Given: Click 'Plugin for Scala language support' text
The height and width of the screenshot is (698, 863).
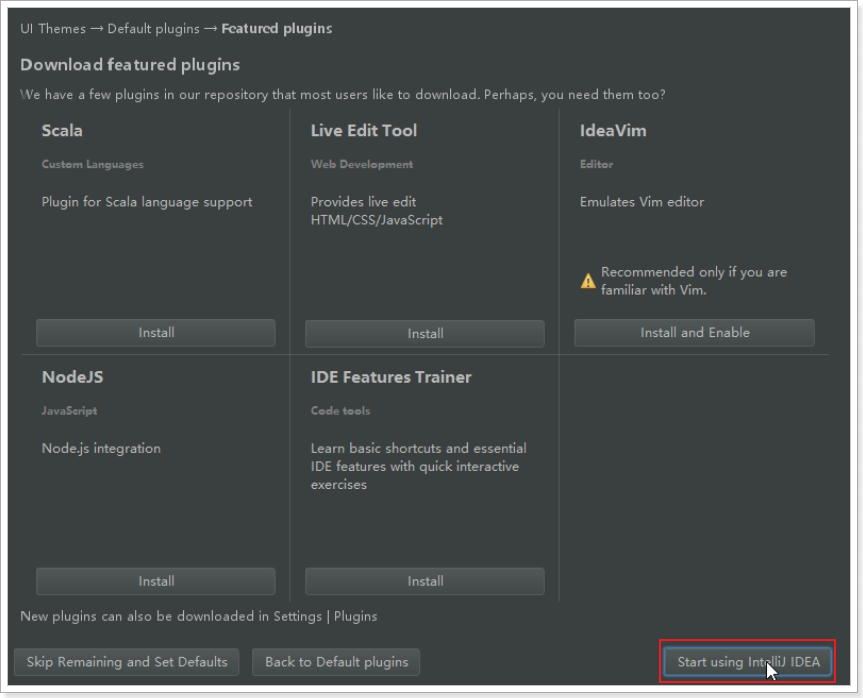Looking at the screenshot, I should (147, 202).
